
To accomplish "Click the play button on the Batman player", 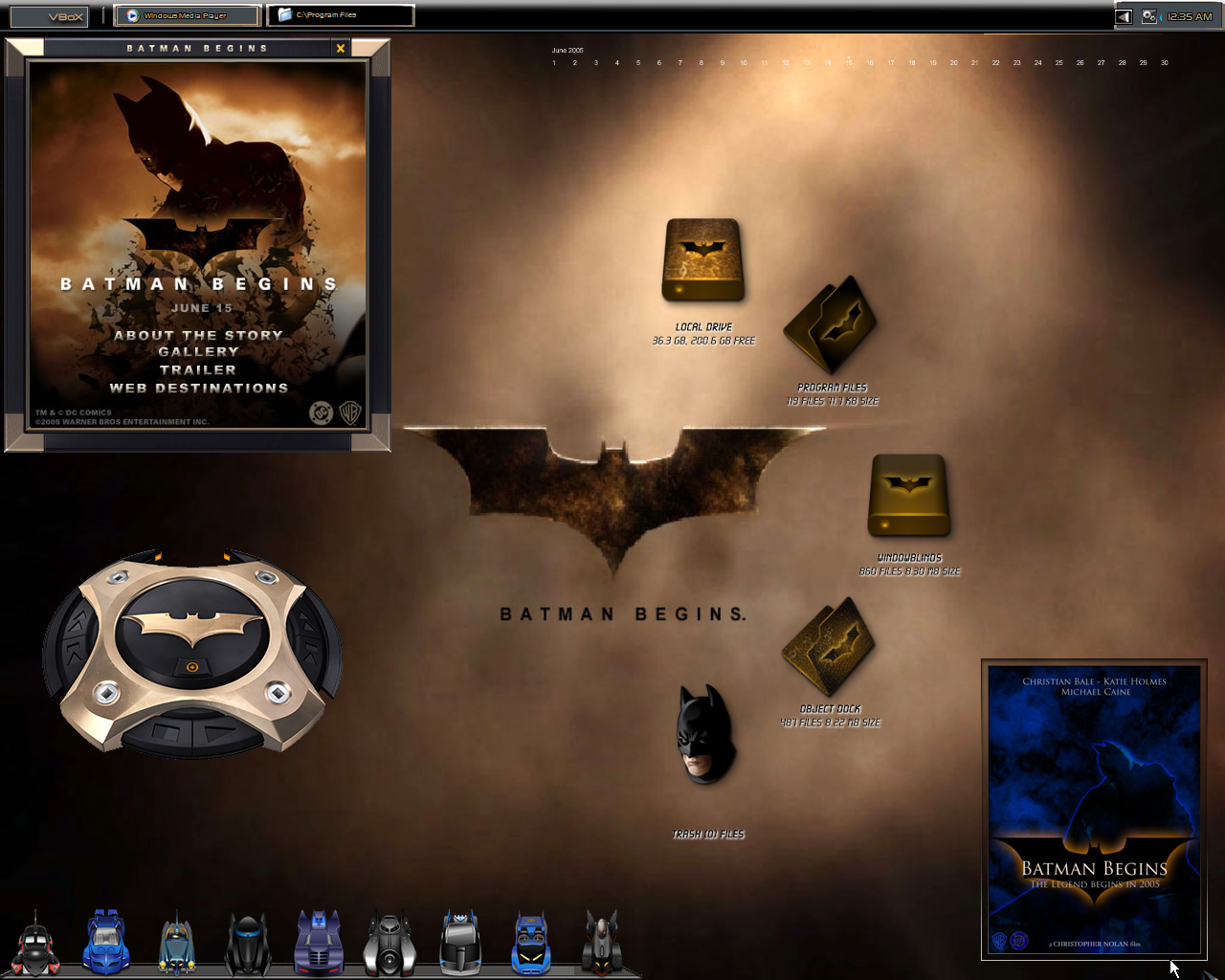I will pos(219,732).
